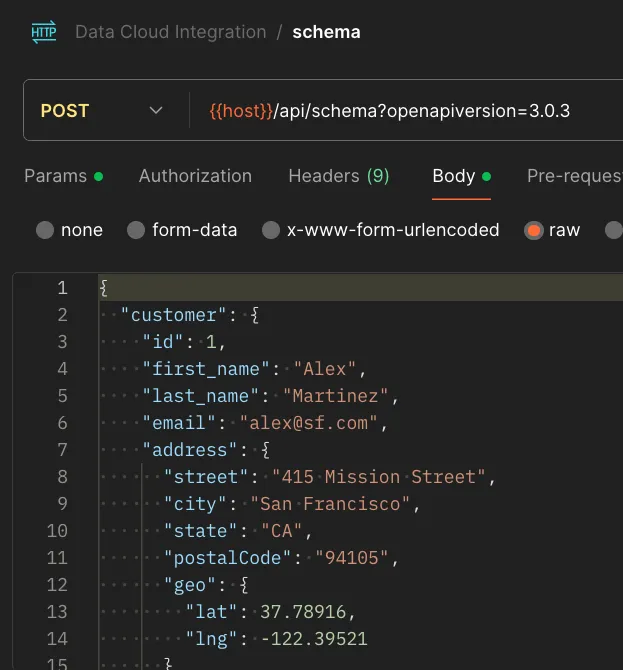This screenshot has width=623, height=670.
Task: Open the Data Cloud Integration breadcrumb
Action: (x=170, y=32)
